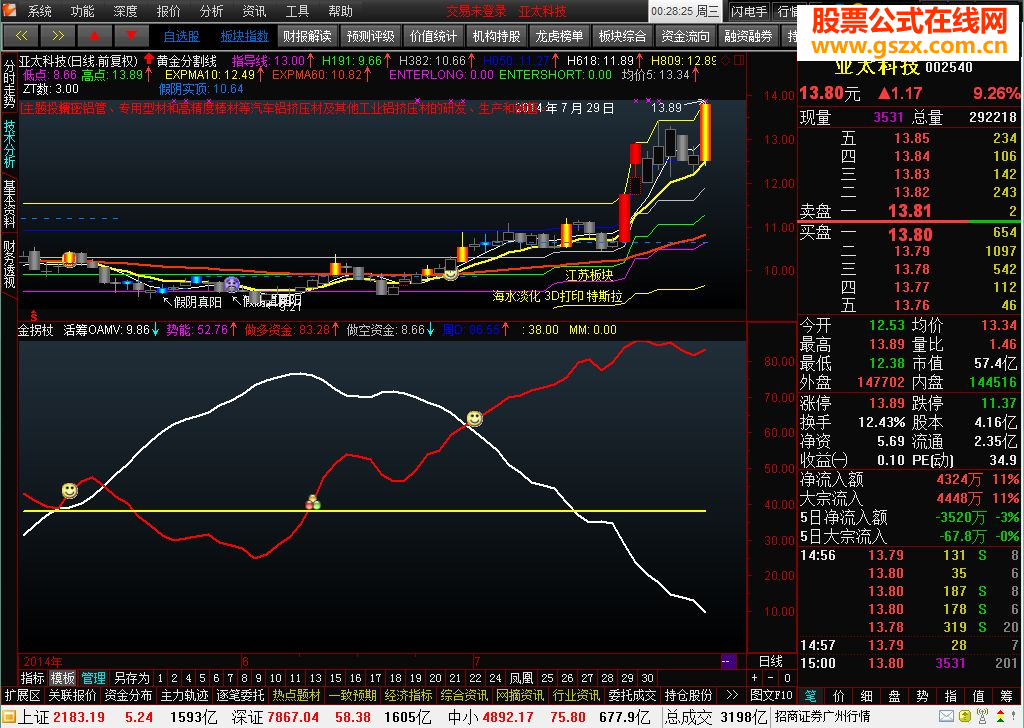The width and height of the screenshot is (1024, 728).
Task: Click the yellow square icon before 上证
Action: click(8, 717)
